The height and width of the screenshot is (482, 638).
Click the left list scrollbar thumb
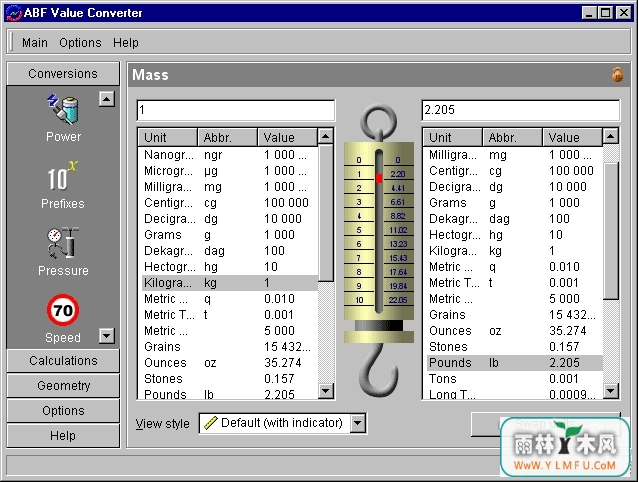click(x=326, y=213)
